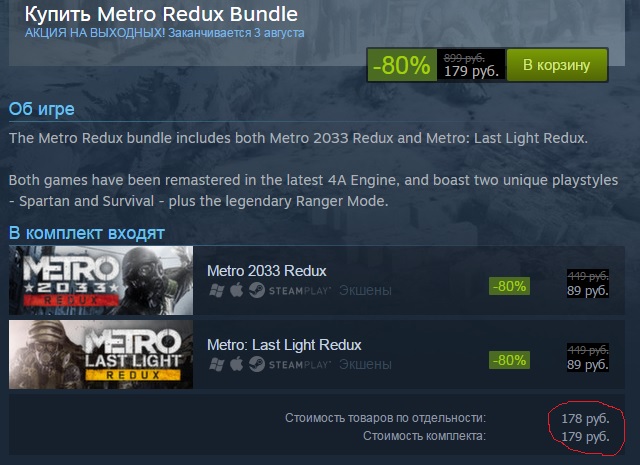Click -80% badge in Metro 2033 row
640x465 pixels.
509,286
